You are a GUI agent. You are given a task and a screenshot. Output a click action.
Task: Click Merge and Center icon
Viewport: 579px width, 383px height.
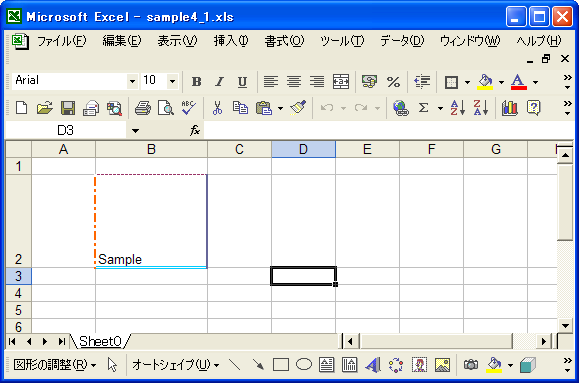tap(340, 82)
